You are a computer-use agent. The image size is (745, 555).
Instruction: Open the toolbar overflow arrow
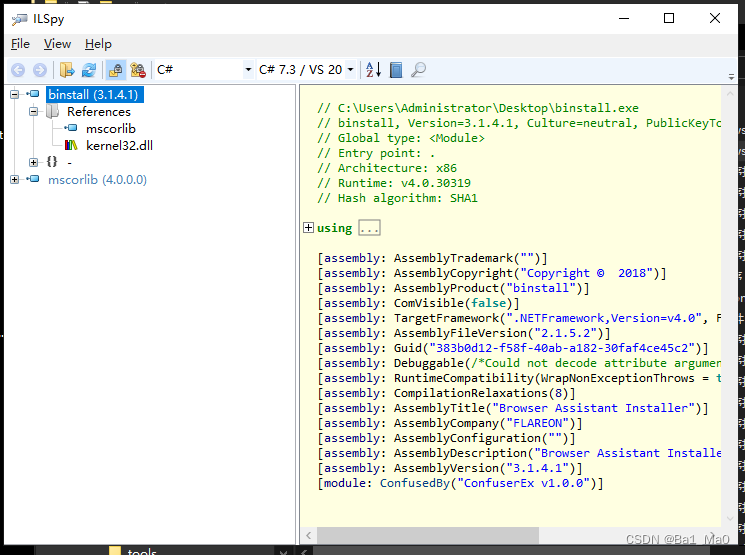click(x=731, y=77)
